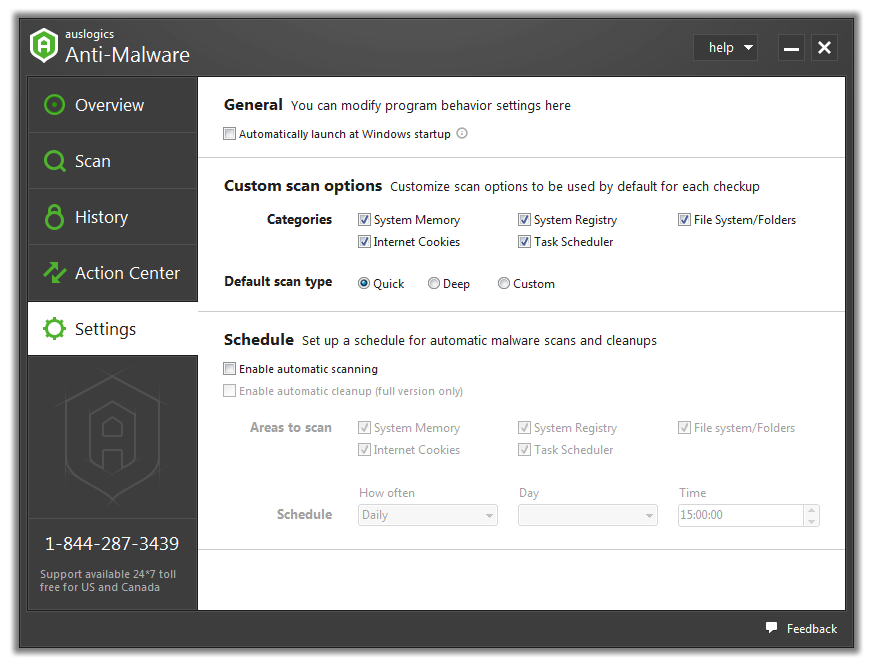Select the Quick default scan type
879x664 pixels.
pos(364,283)
